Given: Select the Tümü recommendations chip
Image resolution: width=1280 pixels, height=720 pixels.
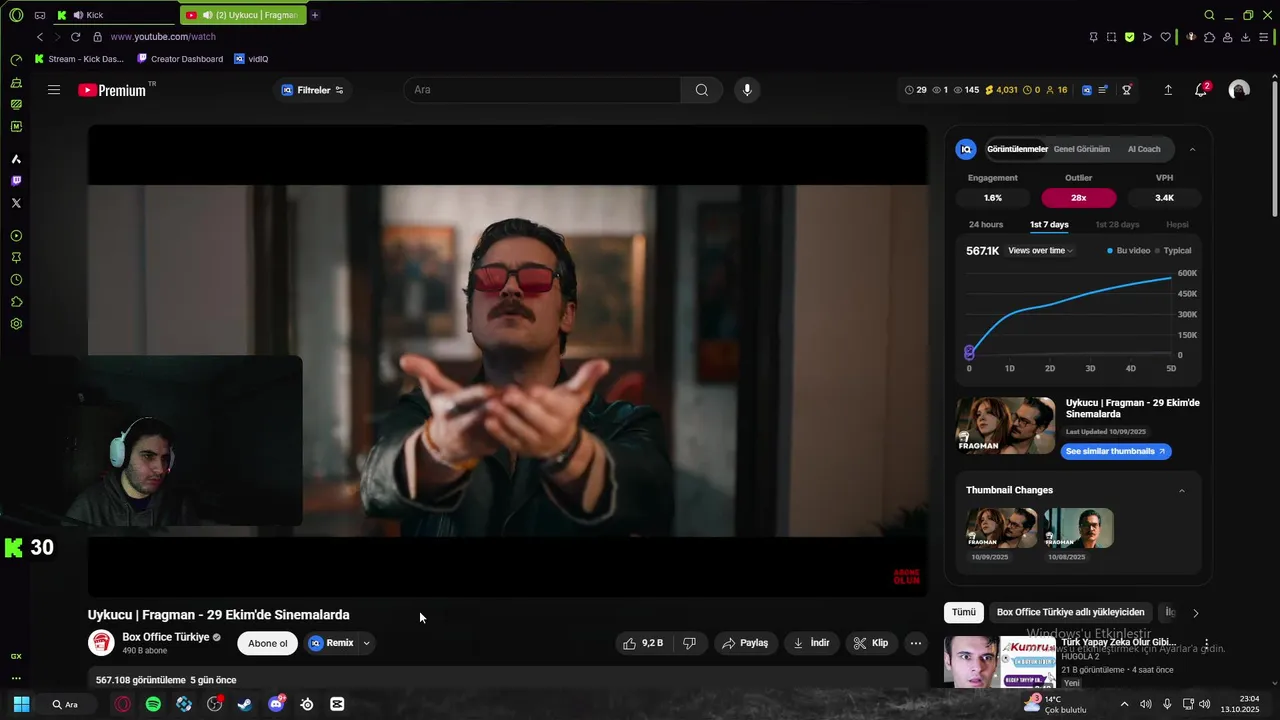Looking at the screenshot, I should click(963, 612).
